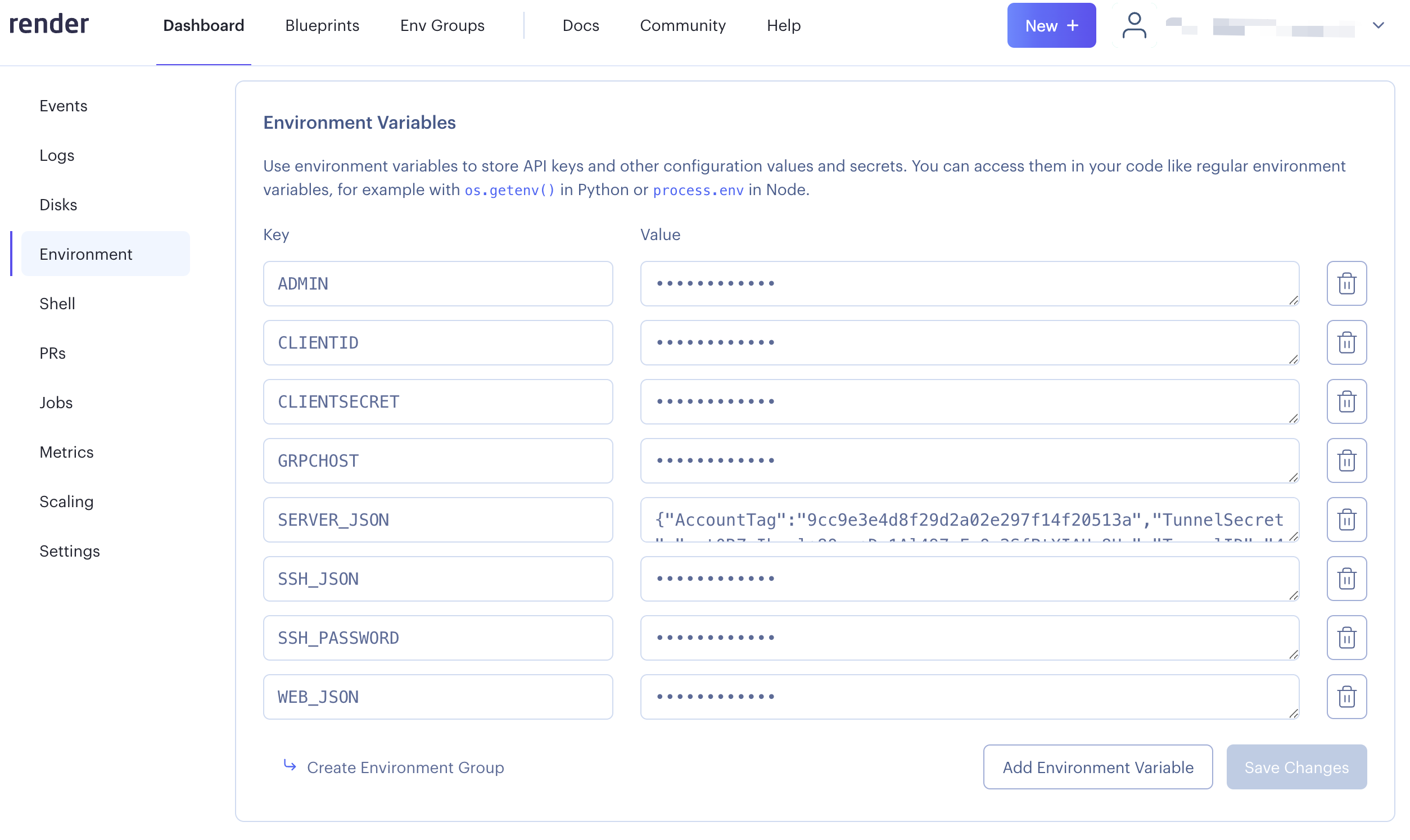Click Add Environment Variable
Screen dimensions: 1410x840
[1097, 767]
